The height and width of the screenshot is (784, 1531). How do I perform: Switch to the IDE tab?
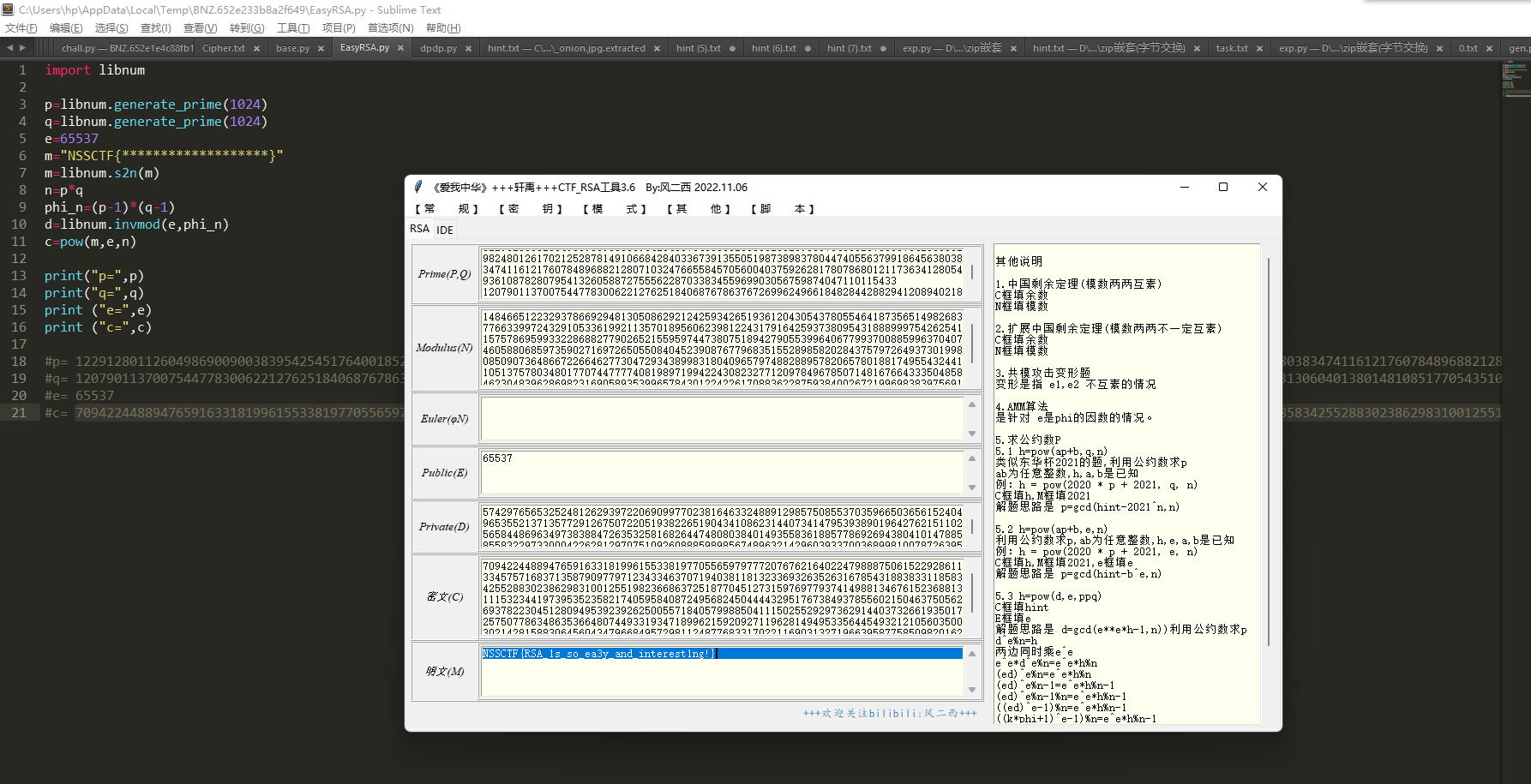445,230
